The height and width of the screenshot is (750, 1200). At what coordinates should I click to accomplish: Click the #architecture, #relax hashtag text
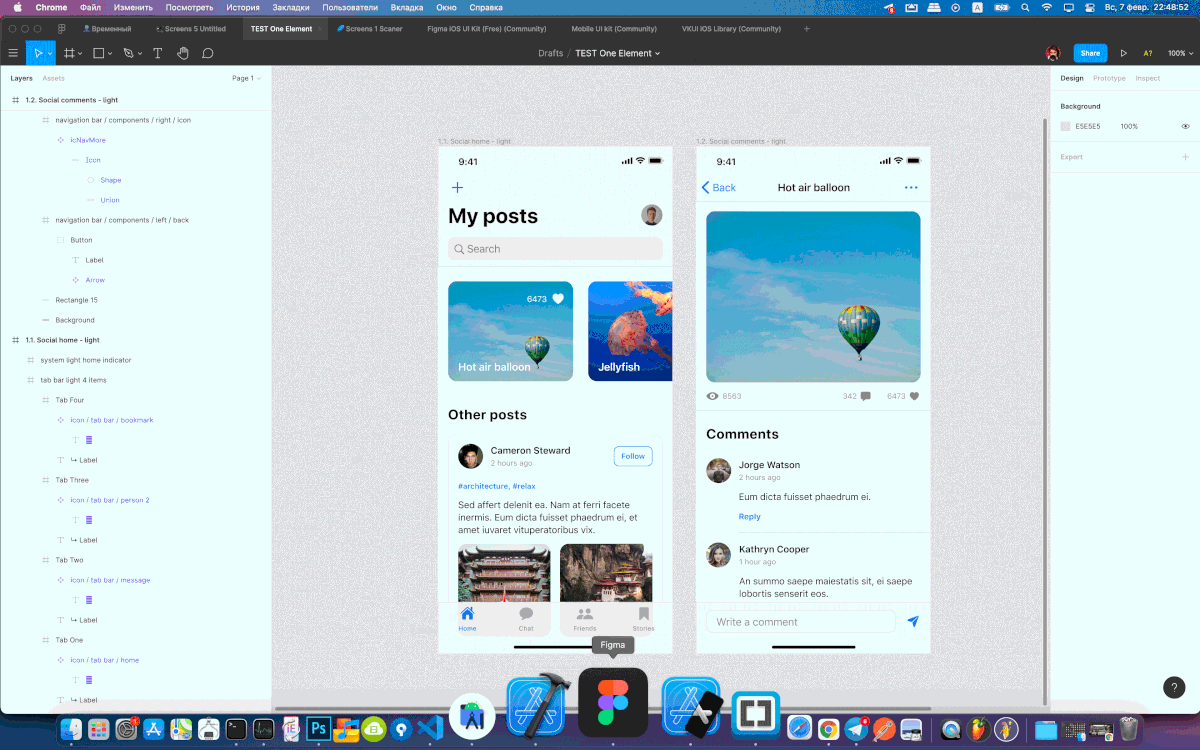497,486
